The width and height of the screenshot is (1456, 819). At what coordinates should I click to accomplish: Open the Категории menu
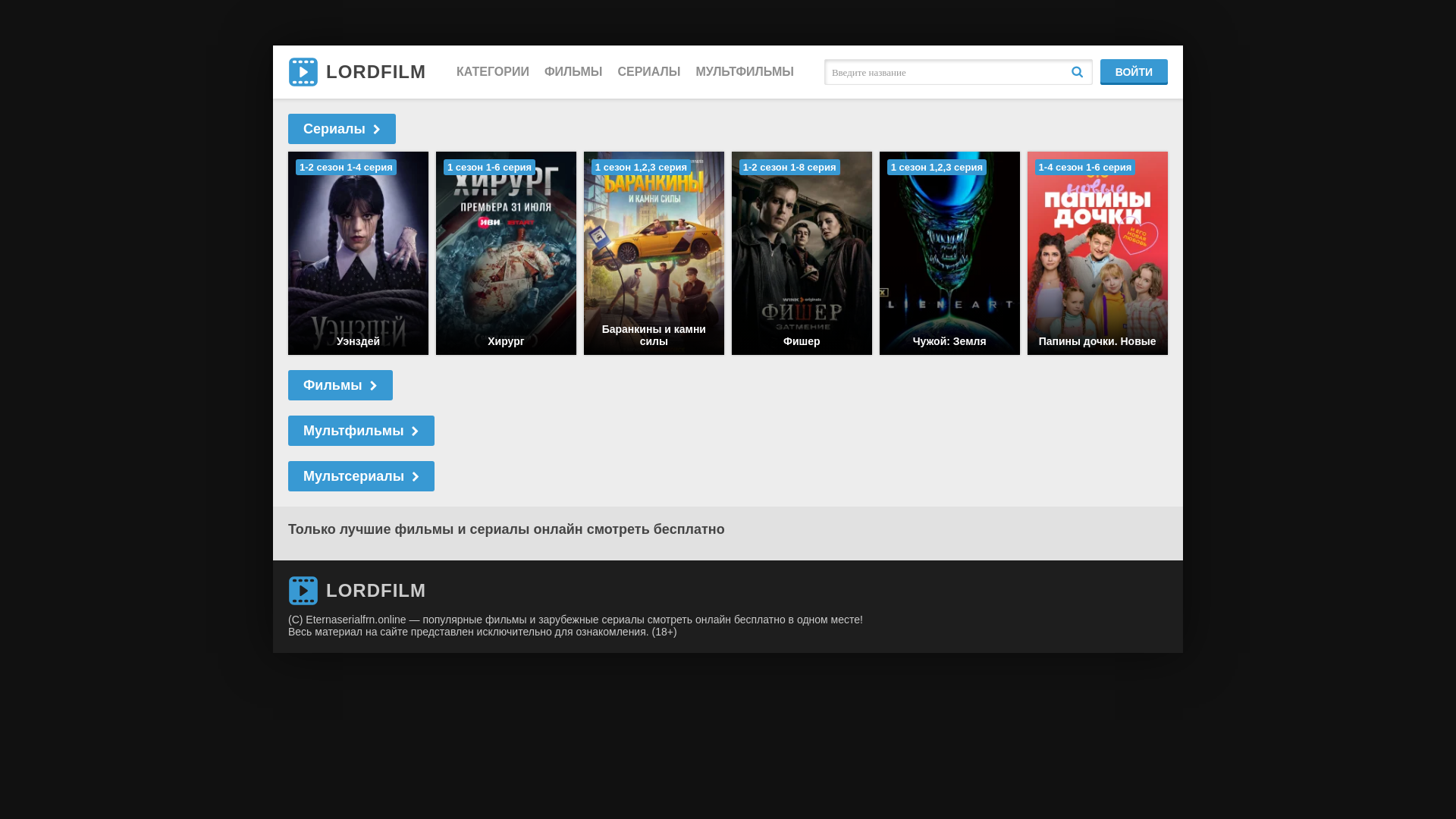click(x=493, y=72)
